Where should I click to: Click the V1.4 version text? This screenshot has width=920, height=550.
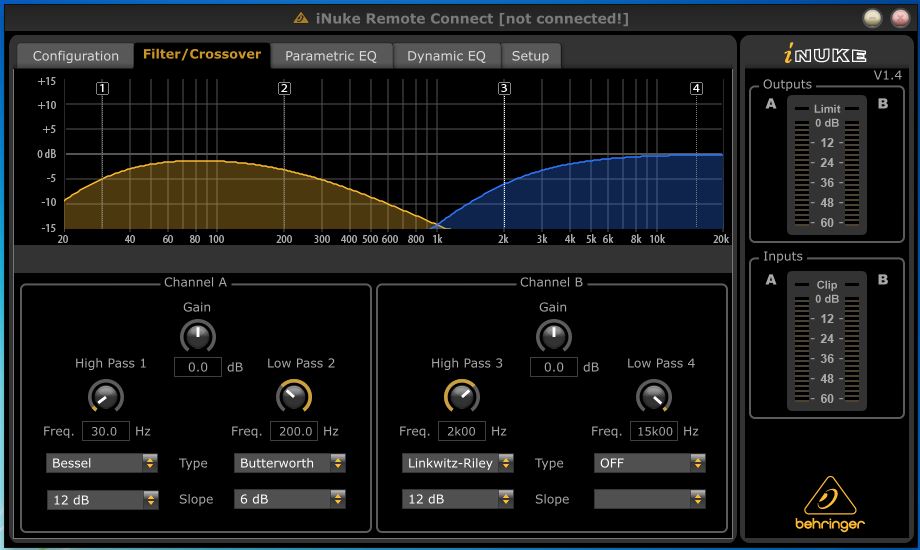pos(887,75)
